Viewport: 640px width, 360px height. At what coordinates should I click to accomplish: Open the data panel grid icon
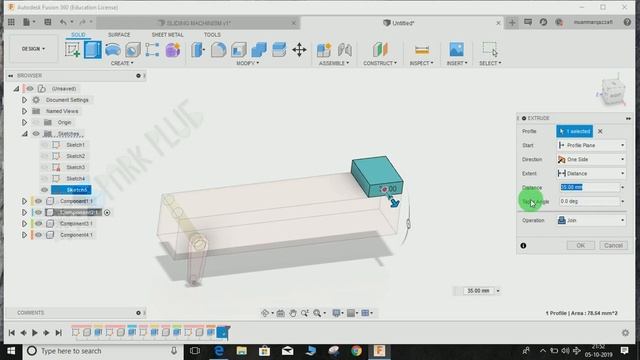[x=11, y=22]
